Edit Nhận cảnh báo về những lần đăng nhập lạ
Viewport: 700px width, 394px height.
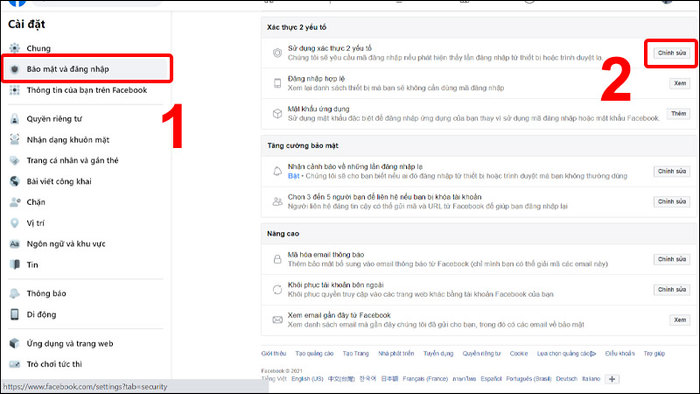[671, 171]
